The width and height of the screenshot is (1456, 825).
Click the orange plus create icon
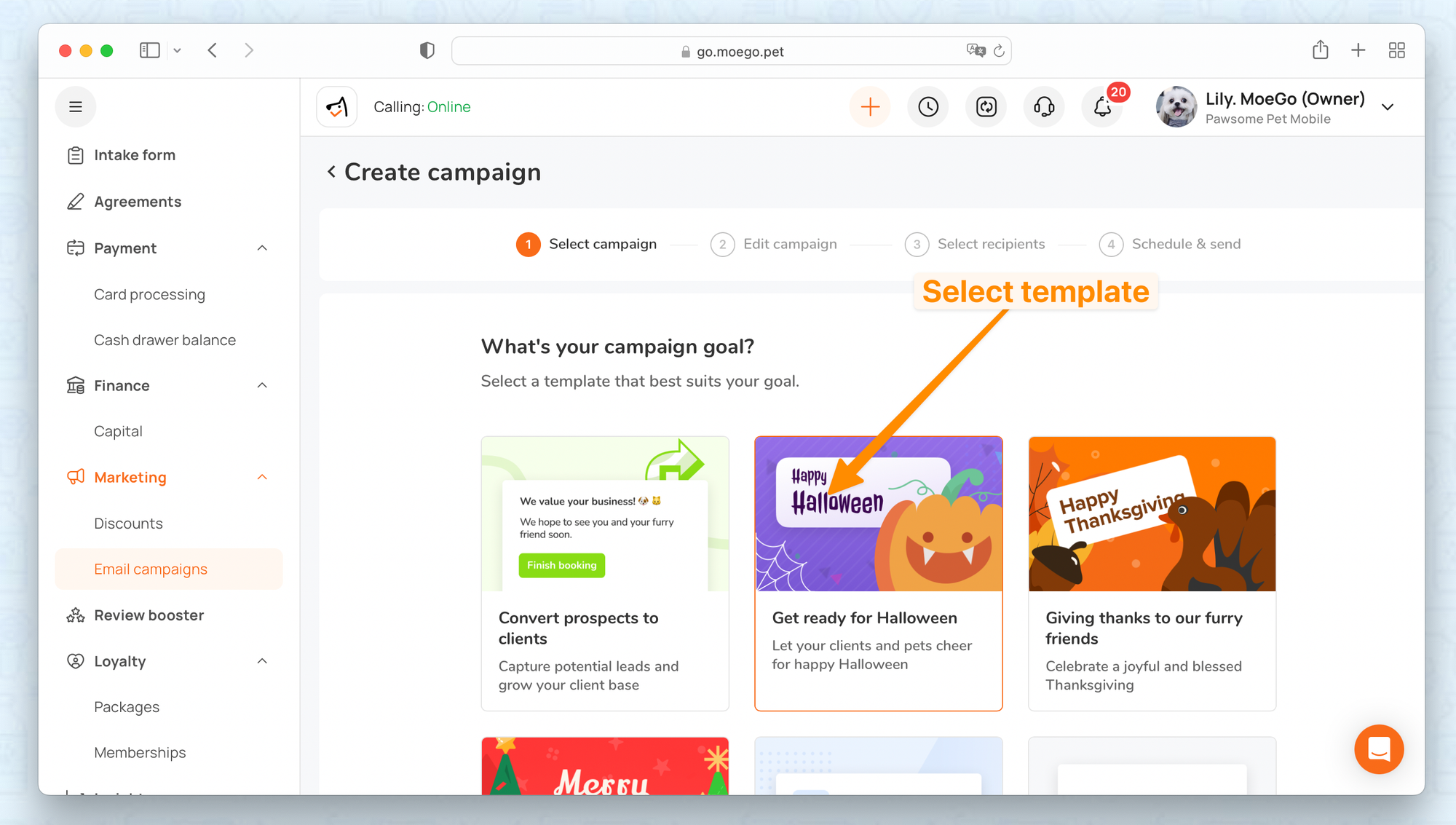(x=870, y=107)
